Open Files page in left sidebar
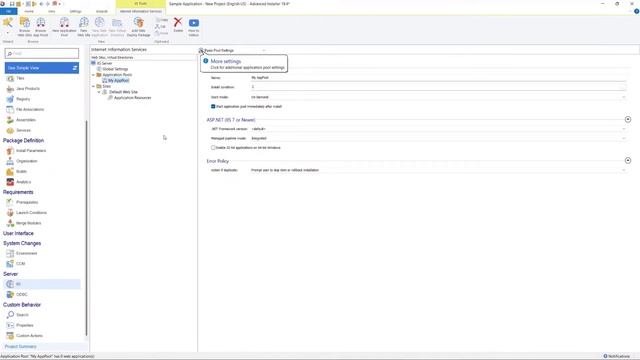The width and height of the screenshot is (640, 360). pos(16,78)
